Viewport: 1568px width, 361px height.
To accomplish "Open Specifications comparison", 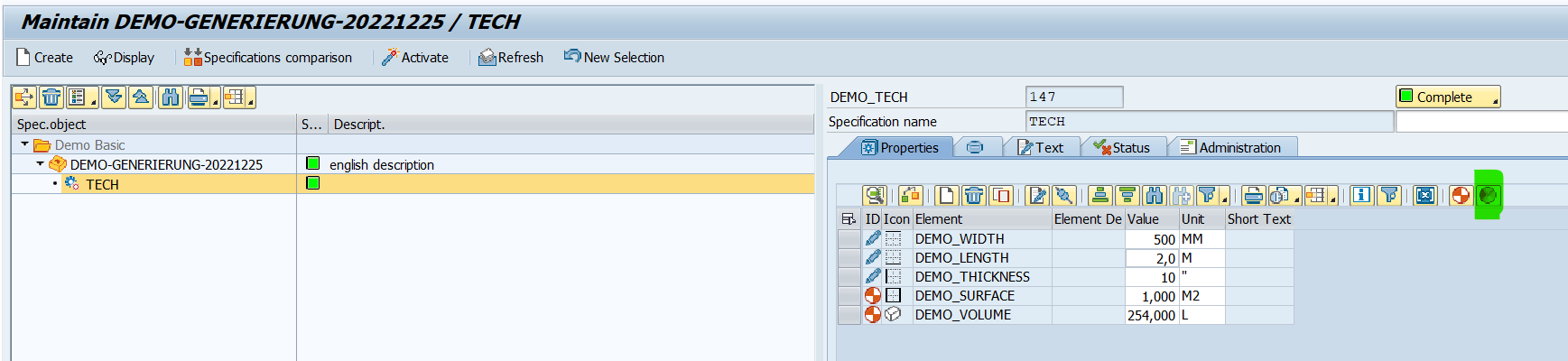I will click(268, 57).
